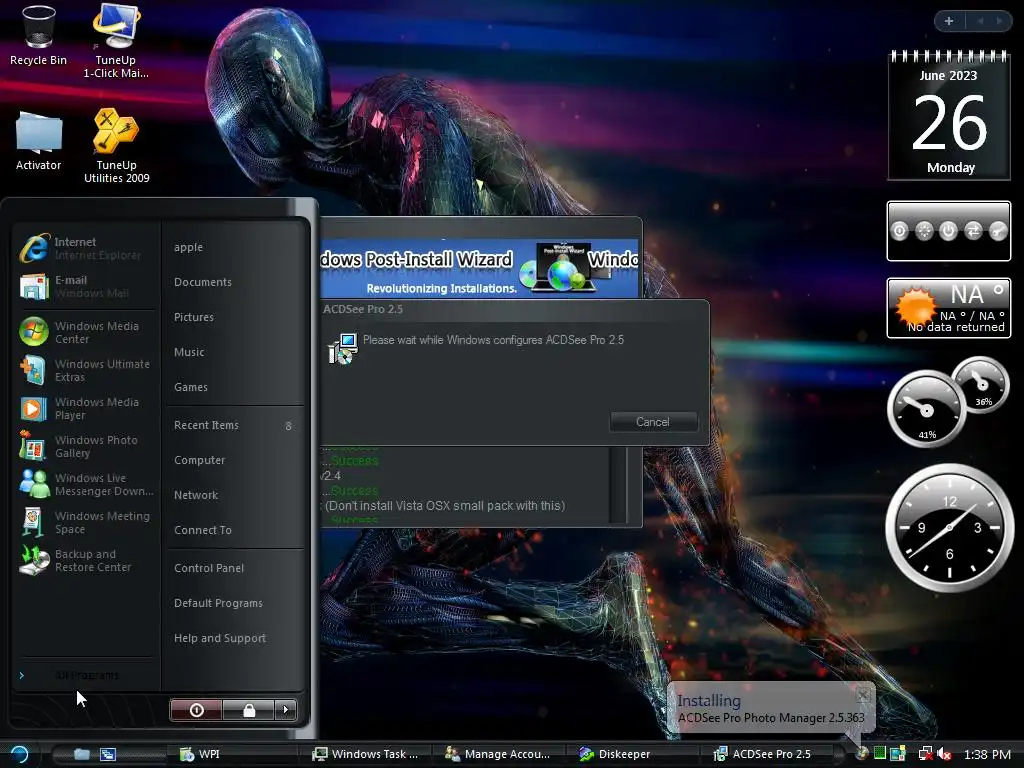
Task: Switch to ACDSee Pro 2.5 taskbar button
Action: pyautogui.click(x=768, y=754)
